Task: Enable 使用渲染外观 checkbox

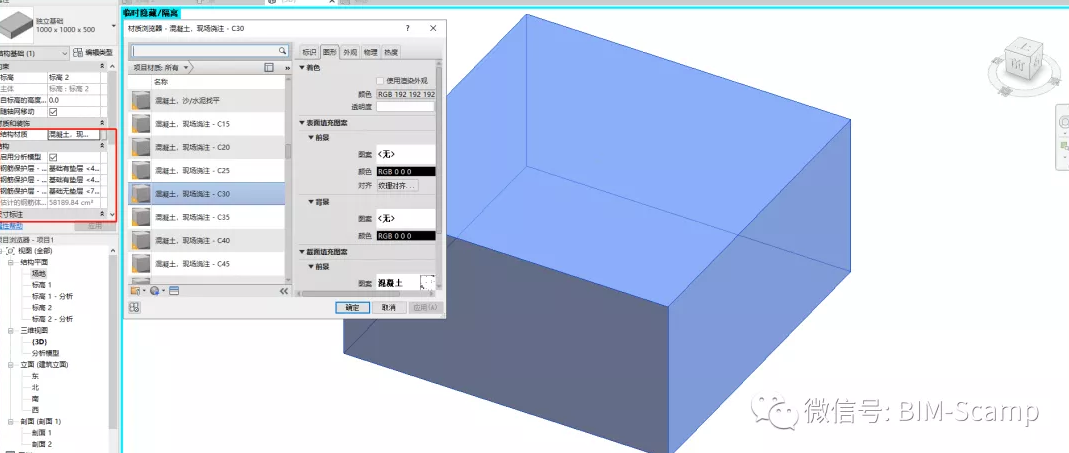Action: click(380, 81)
